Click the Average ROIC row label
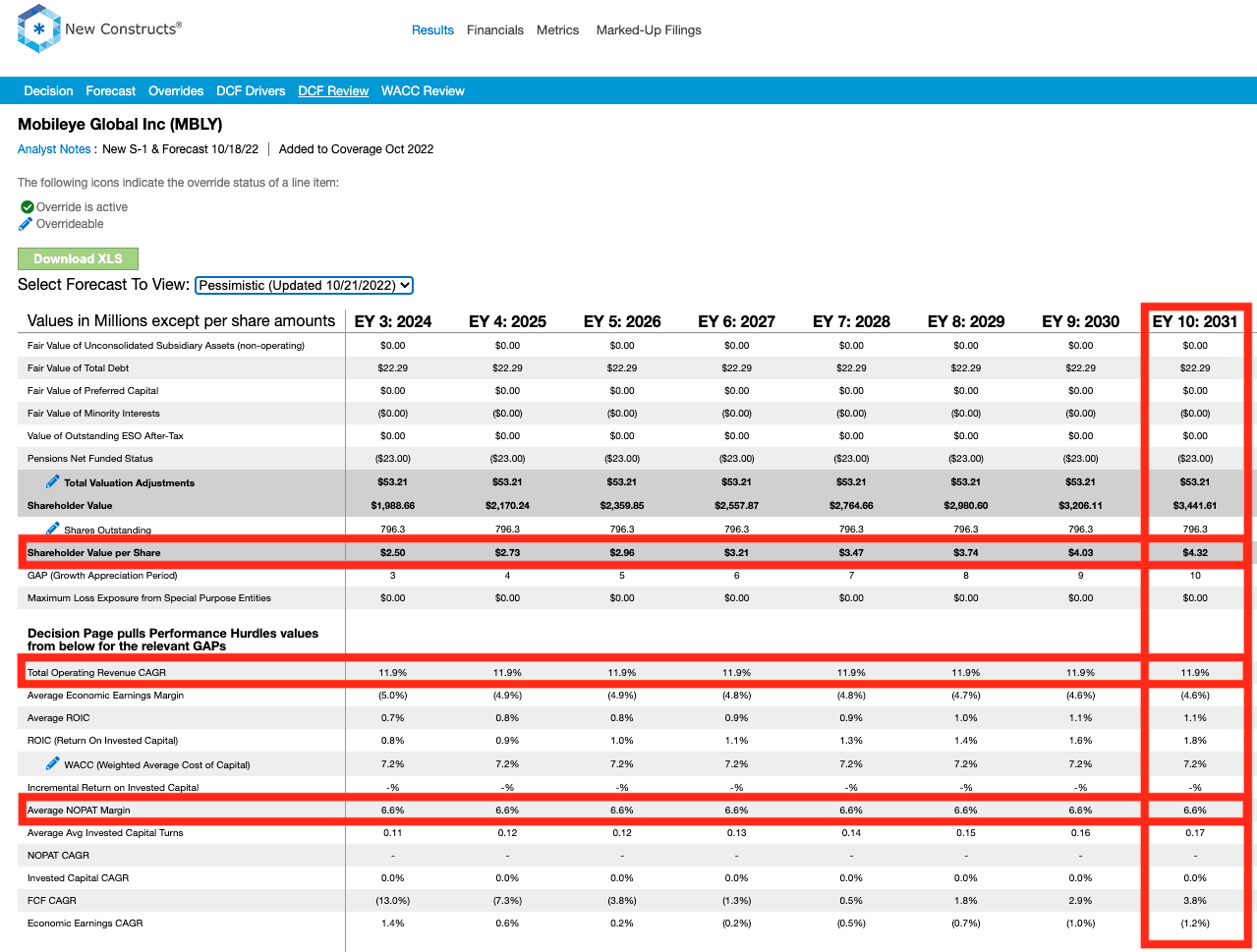This screenshot has height=952, width=1257. [58, 718]
